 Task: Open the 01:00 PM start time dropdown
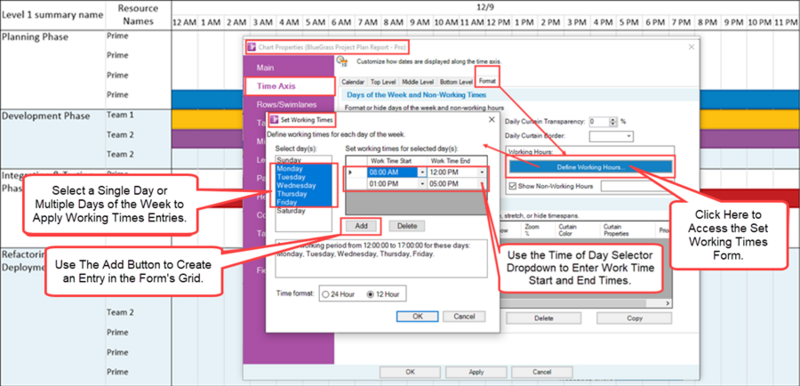click(x=422, y=184)
